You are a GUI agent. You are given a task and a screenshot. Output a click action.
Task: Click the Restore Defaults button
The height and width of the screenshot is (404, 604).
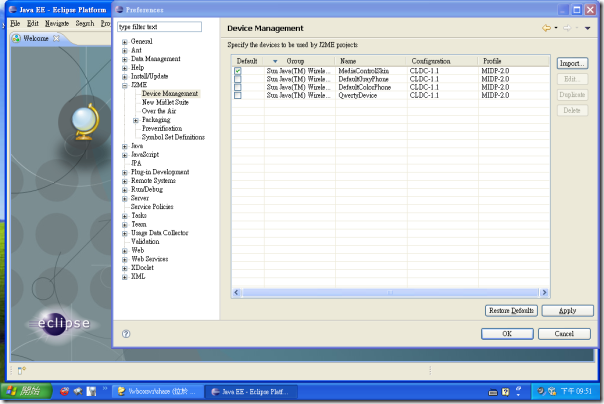coord(511,310)
